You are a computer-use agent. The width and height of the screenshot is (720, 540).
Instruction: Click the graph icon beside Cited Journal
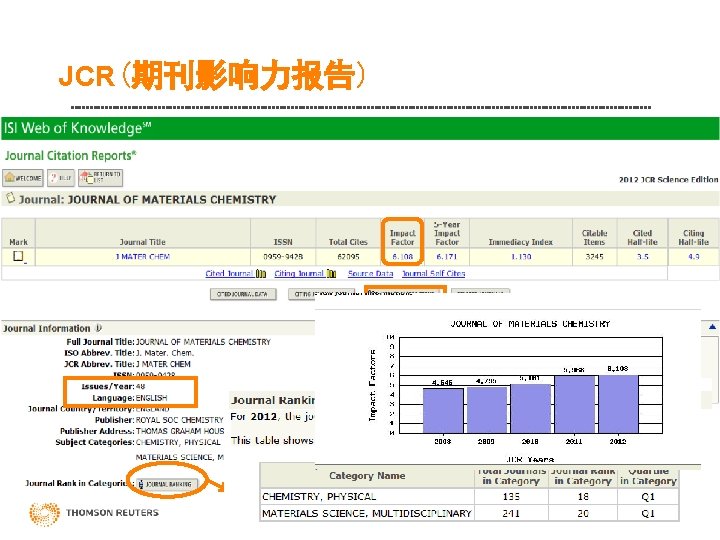(x=261, y=274)
